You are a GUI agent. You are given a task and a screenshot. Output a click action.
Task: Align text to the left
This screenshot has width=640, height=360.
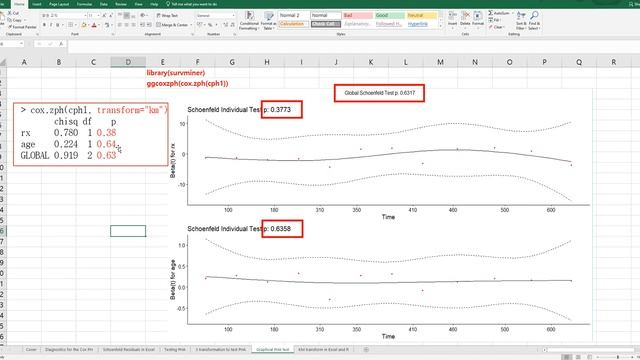[120, 25]
